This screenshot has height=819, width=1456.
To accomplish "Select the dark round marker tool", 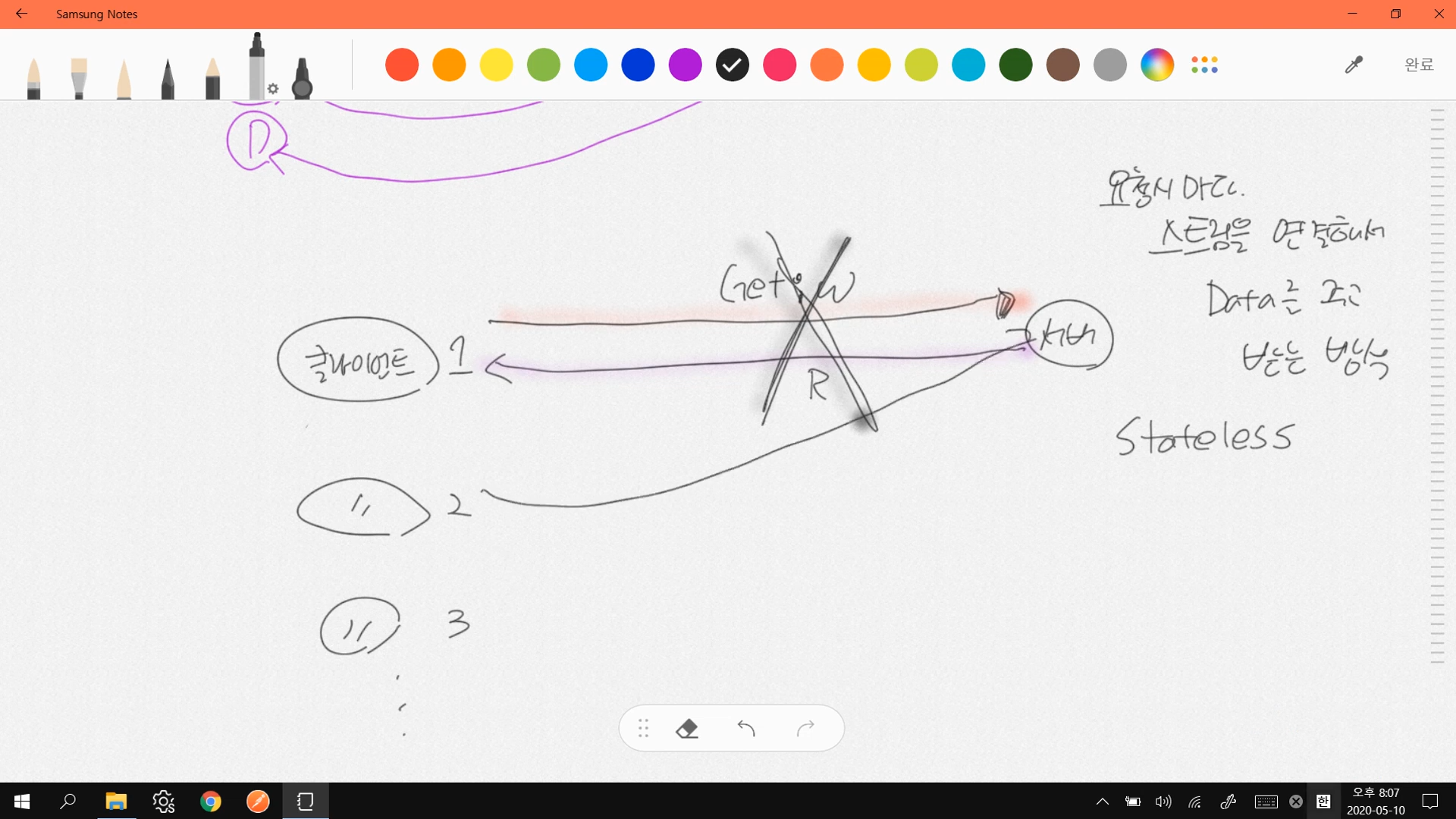I will [x=302, y=78].
